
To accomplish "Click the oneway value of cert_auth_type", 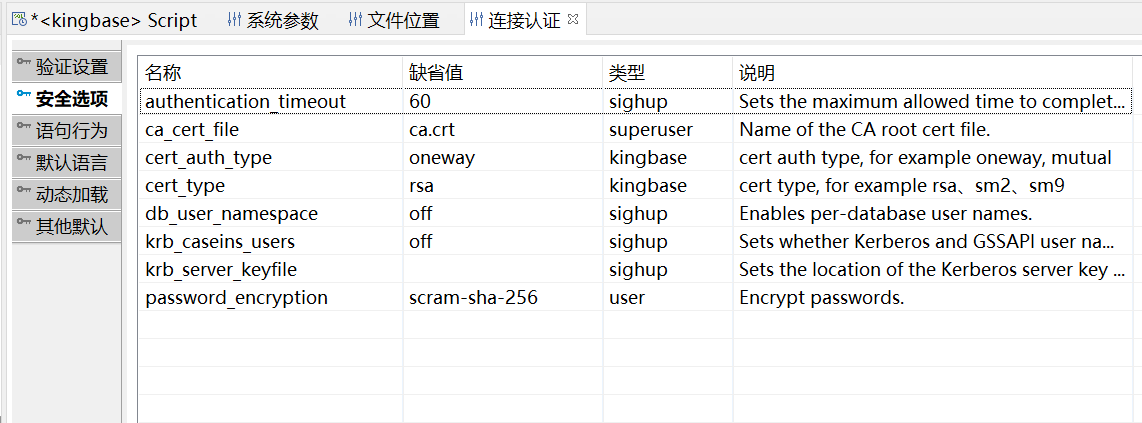I will [x=442, y=158].
